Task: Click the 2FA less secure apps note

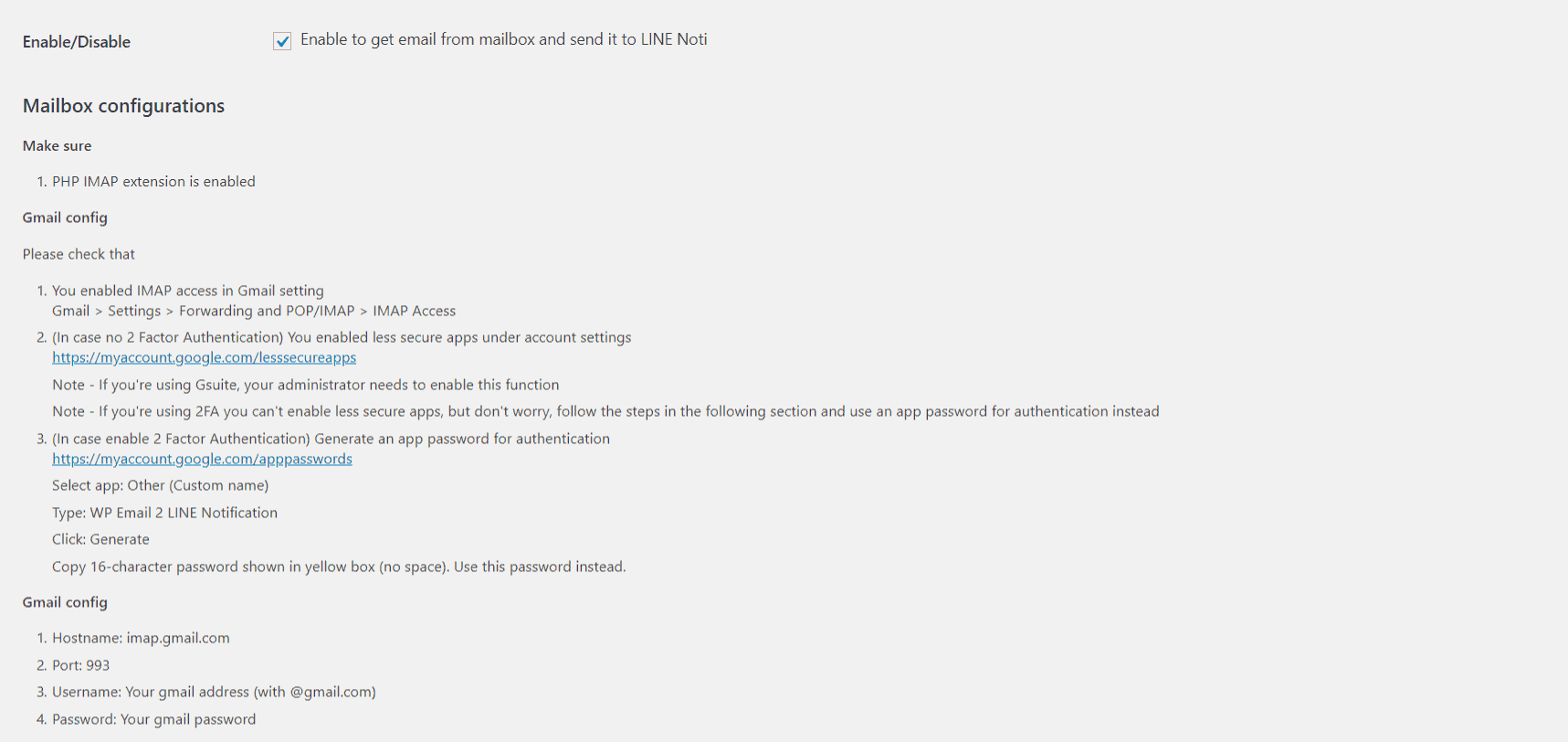Action: click(x=605, y=411)
